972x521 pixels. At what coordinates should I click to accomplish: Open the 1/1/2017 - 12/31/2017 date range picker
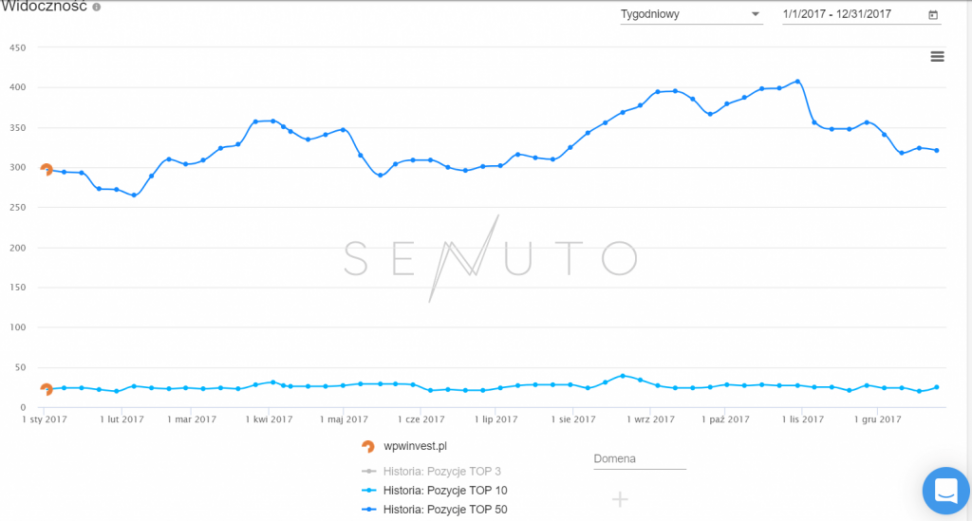pyautogui.click(x=850, y=15)
